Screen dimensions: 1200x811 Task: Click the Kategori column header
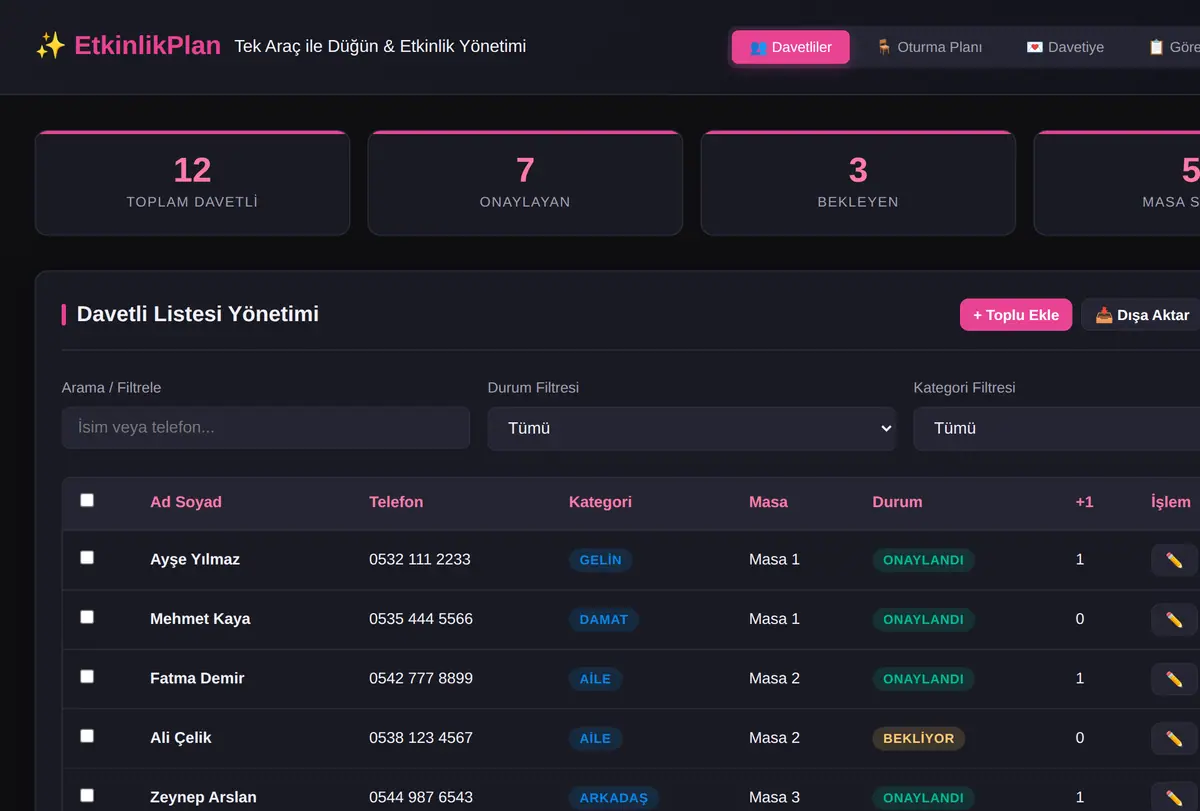pyautogui.click(x=600, y=502)
